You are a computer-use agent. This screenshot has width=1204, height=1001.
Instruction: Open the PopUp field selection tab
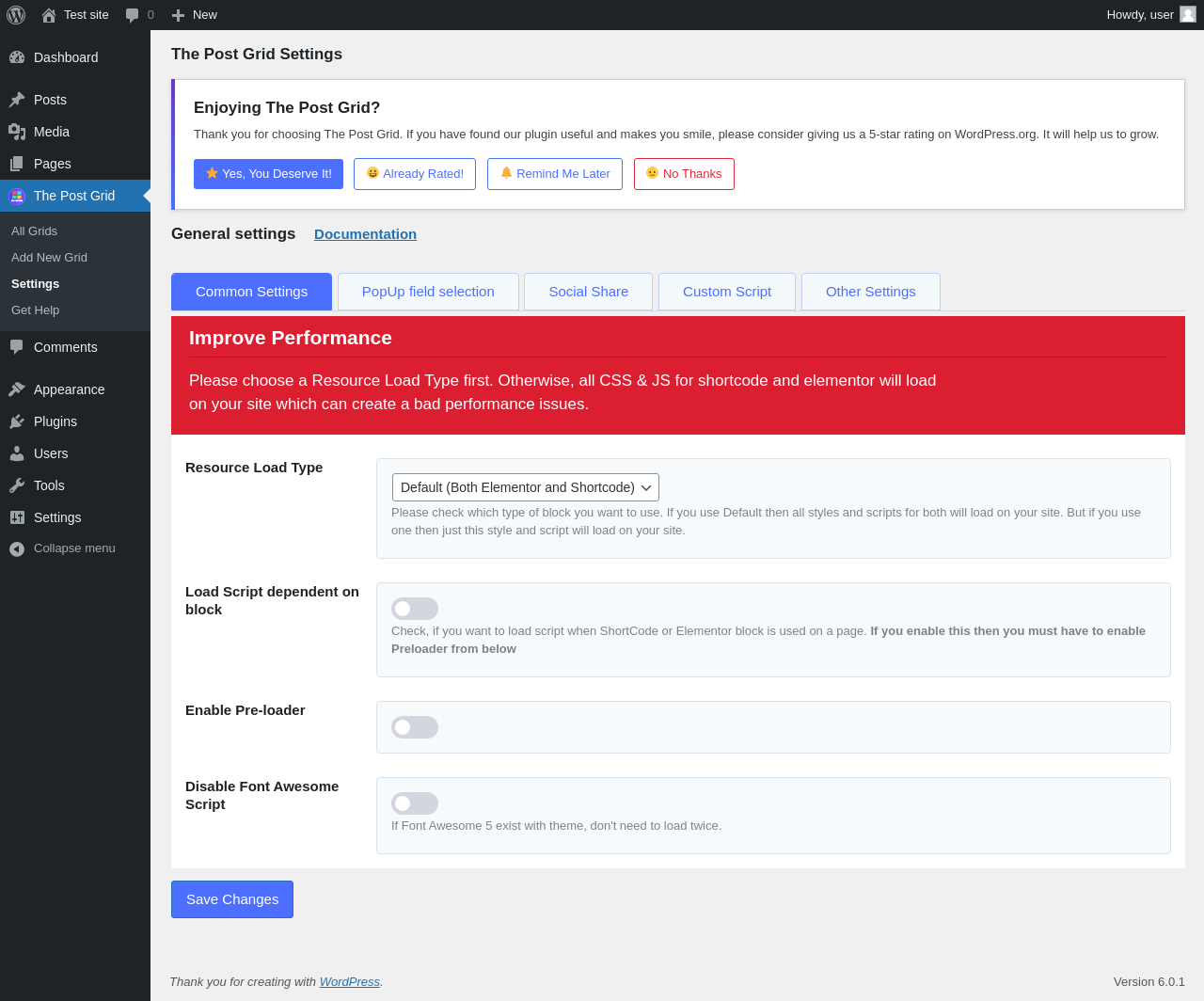coord(428,292)
